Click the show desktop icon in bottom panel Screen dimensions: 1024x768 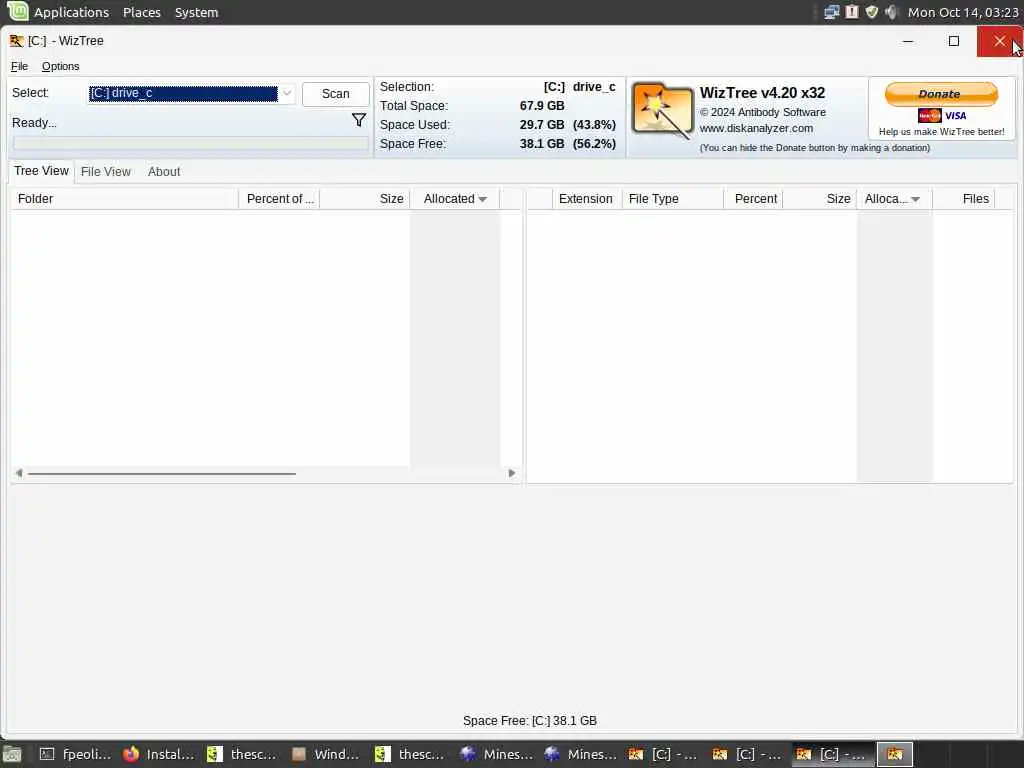coord(12,754)
